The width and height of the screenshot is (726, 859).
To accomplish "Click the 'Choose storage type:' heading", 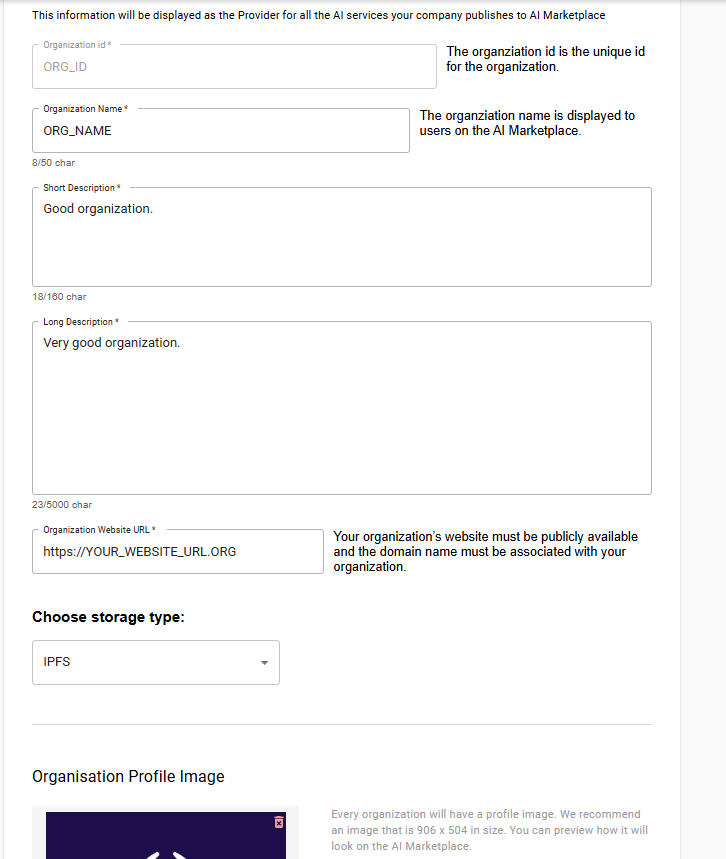I will (108, 617).
